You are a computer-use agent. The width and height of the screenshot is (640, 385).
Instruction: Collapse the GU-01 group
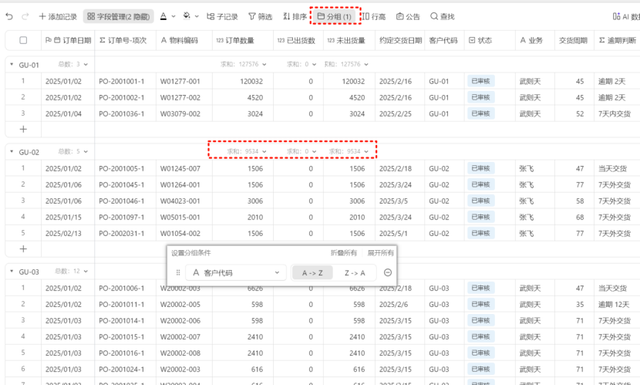(x=11, y=65)
